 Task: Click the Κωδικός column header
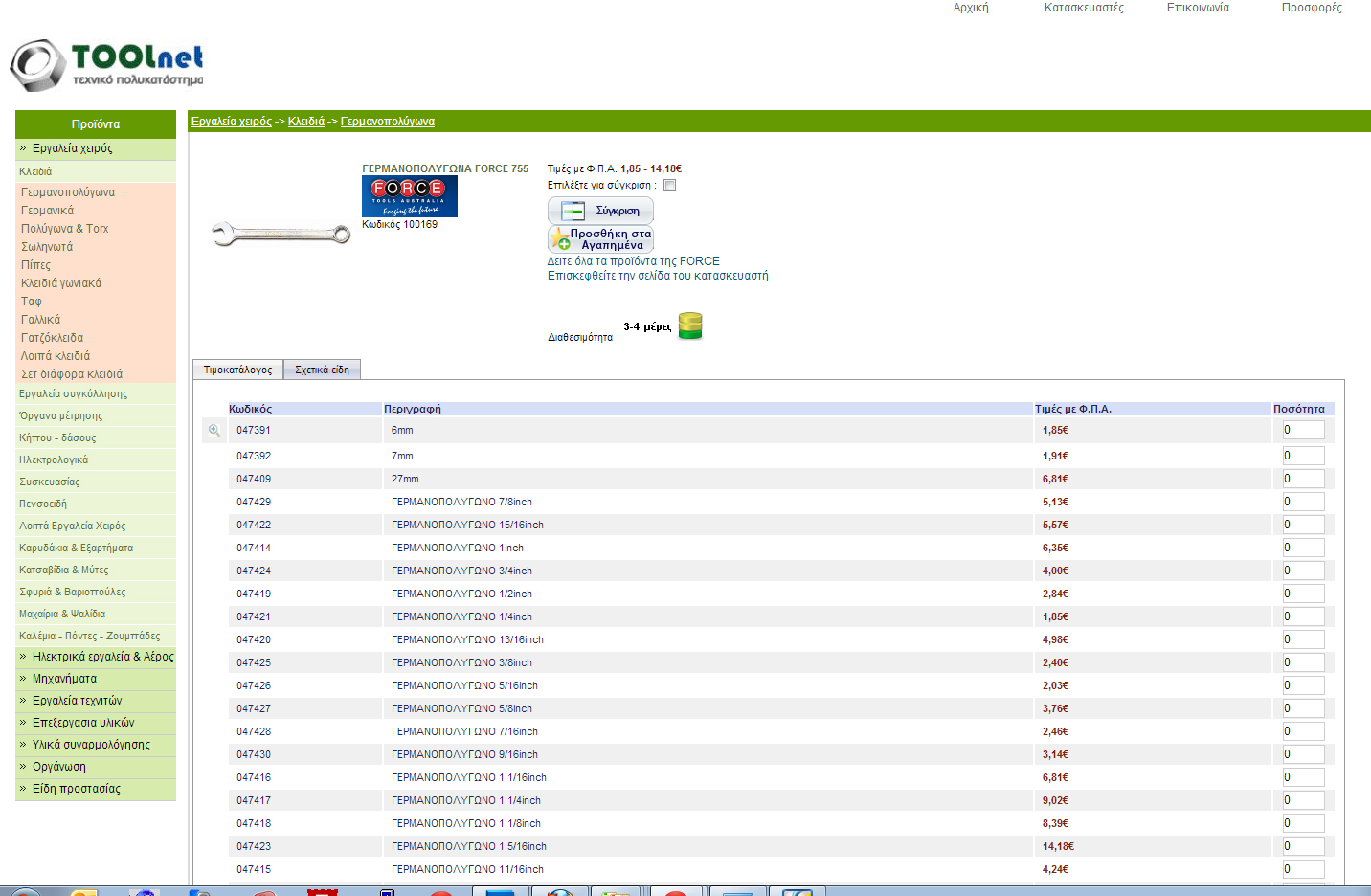pos(251,409)
